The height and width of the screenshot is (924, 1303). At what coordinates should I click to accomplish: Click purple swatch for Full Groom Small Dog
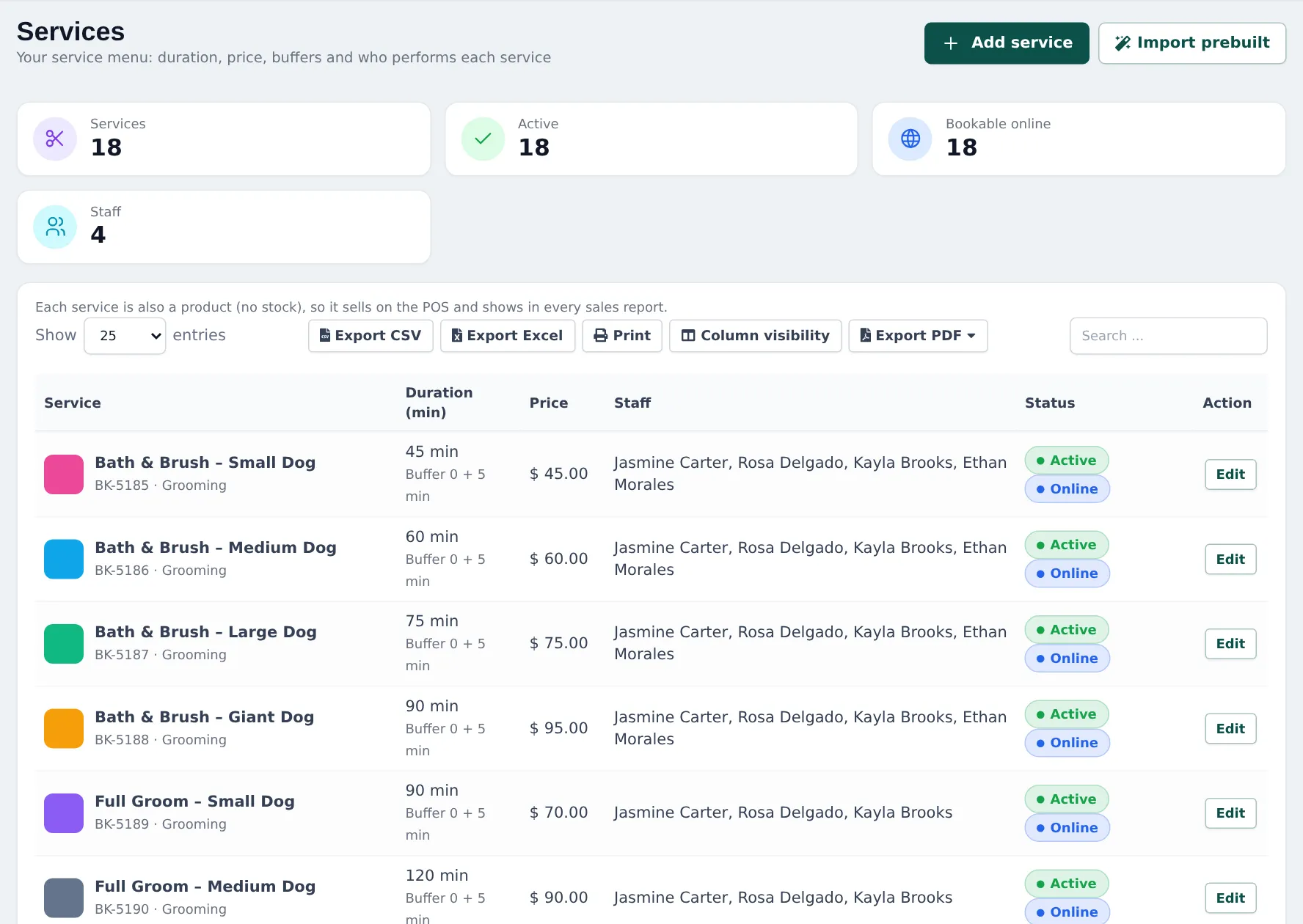tap(64, 813)
